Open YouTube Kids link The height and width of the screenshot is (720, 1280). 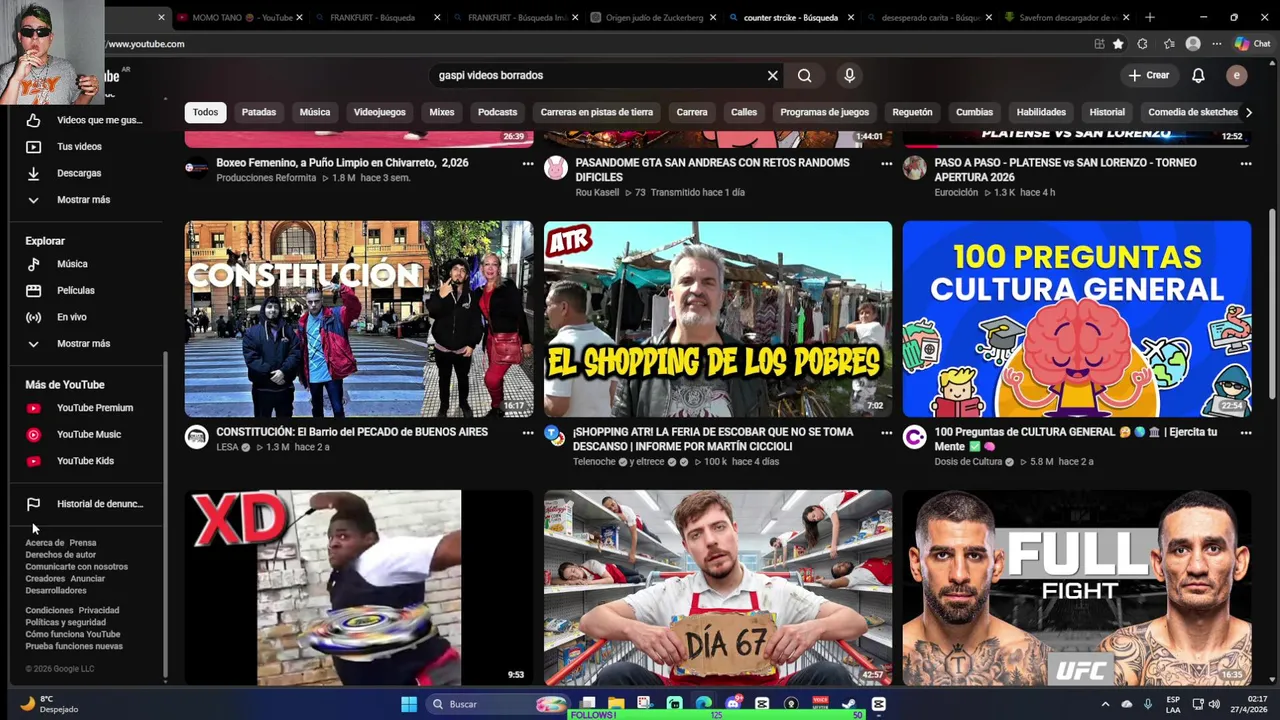coord(87,461)
